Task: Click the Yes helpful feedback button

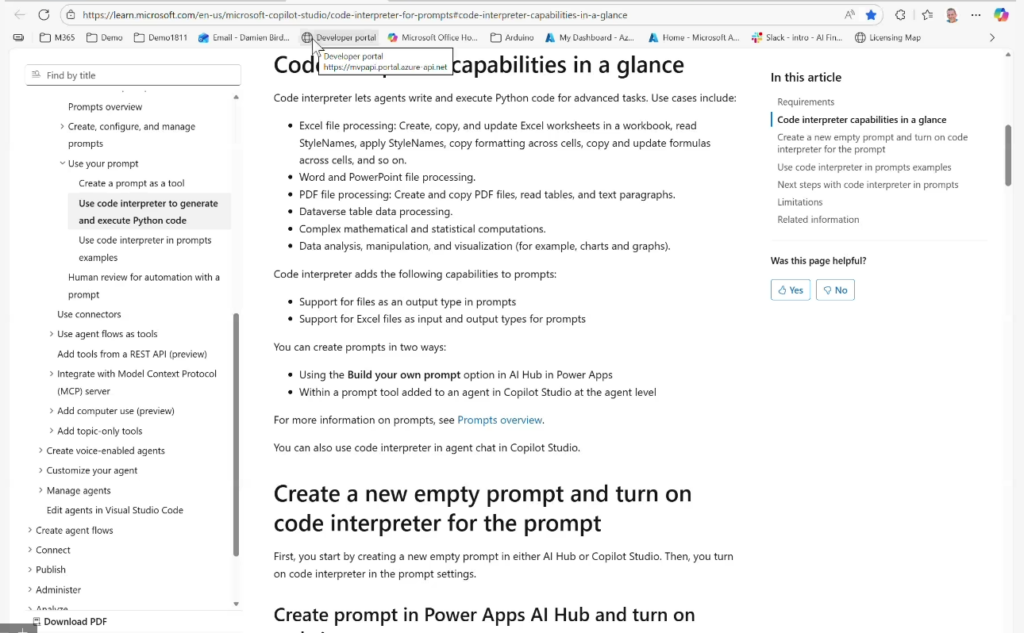Action: click(x=790, y=290)
